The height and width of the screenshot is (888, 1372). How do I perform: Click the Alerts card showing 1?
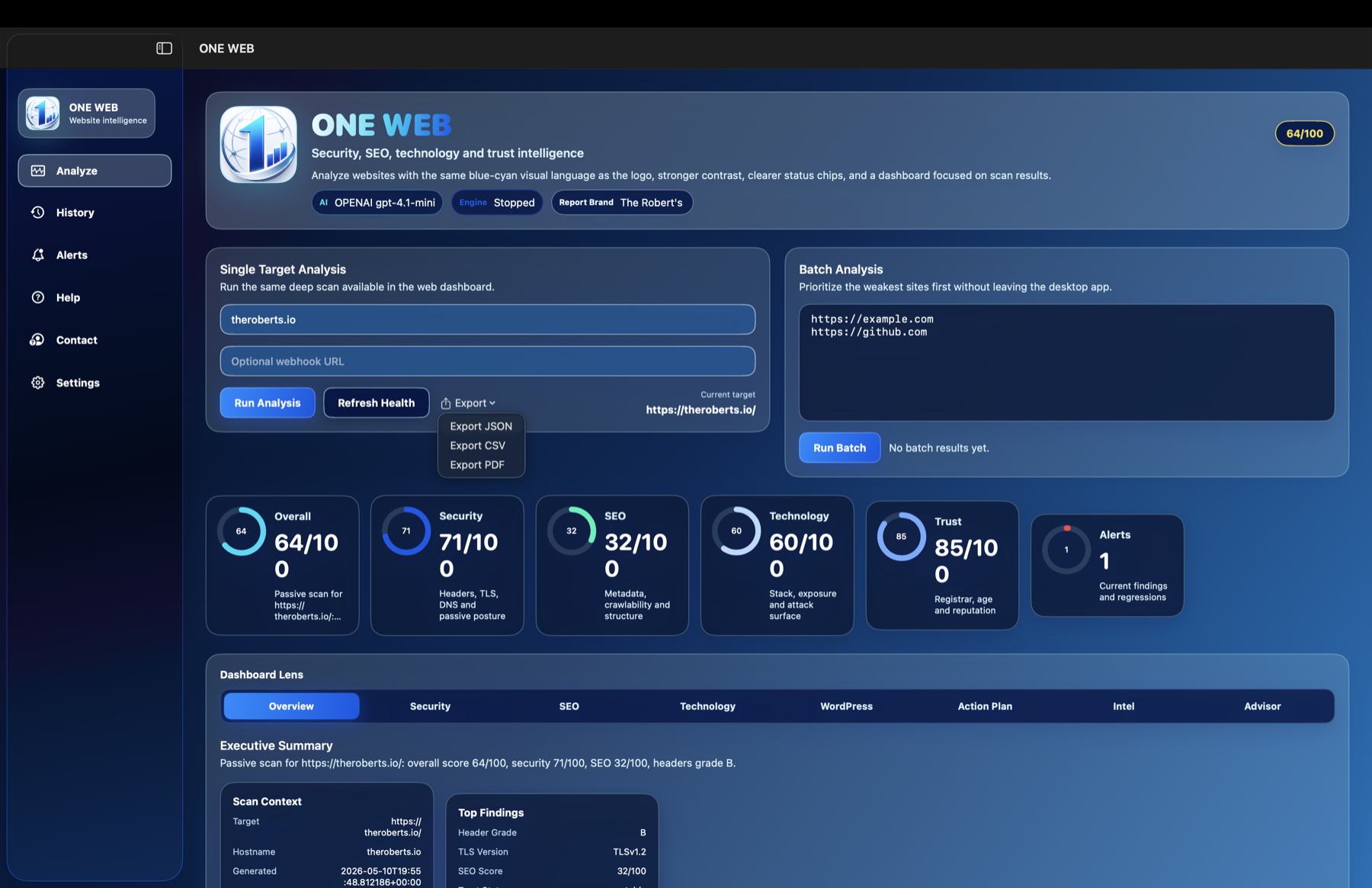click(x=1108, y=566)
